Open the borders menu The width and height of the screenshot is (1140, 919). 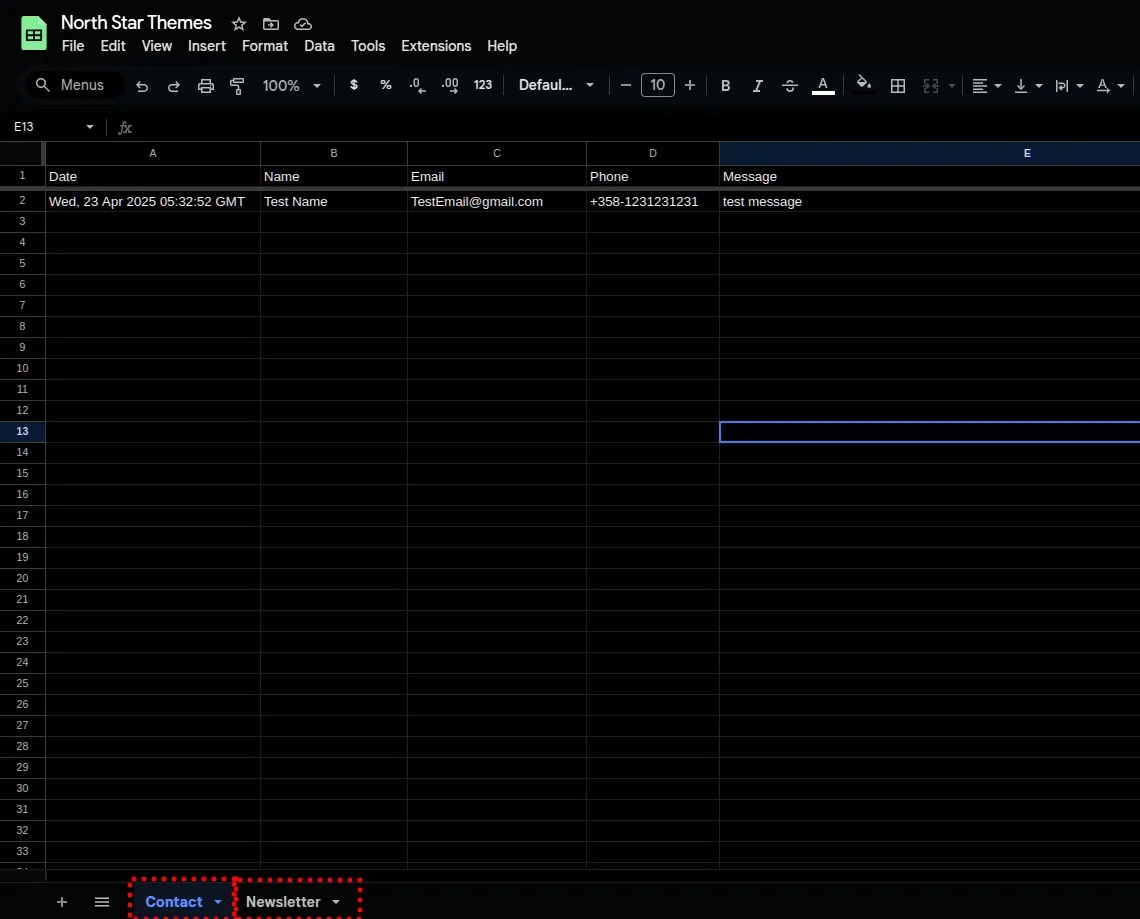click(x=898, y=86)
